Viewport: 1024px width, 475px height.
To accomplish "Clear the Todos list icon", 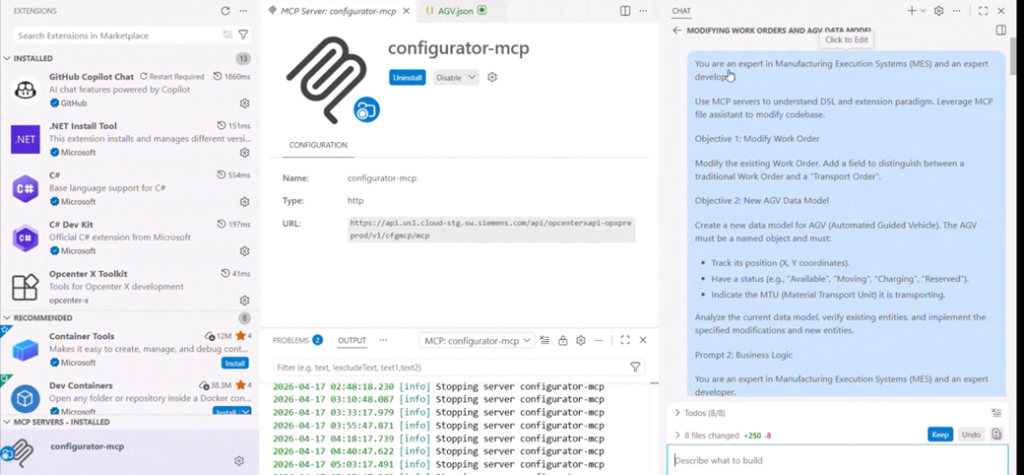I will [996, 413].
